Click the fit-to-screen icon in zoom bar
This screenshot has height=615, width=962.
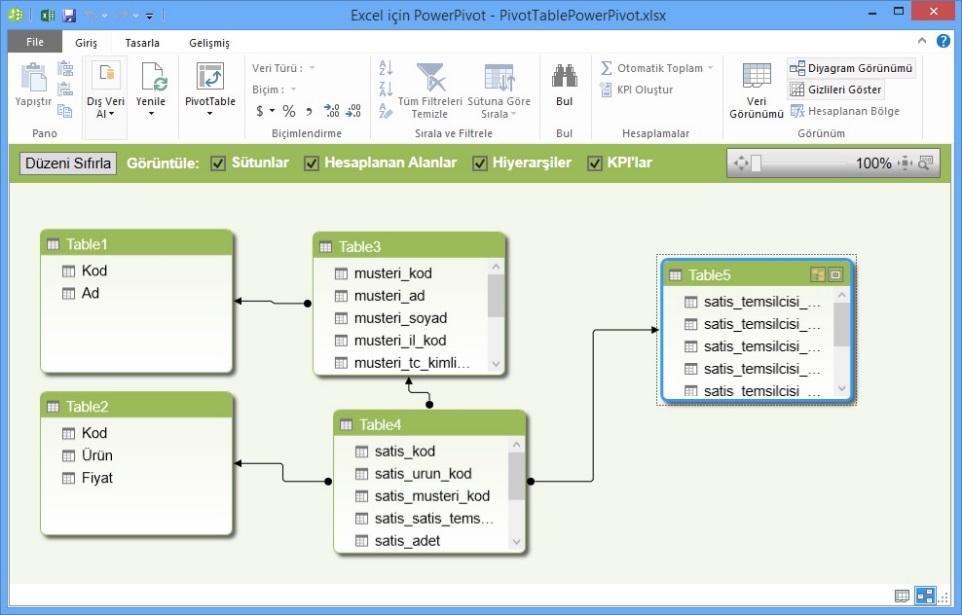(905, 163)
